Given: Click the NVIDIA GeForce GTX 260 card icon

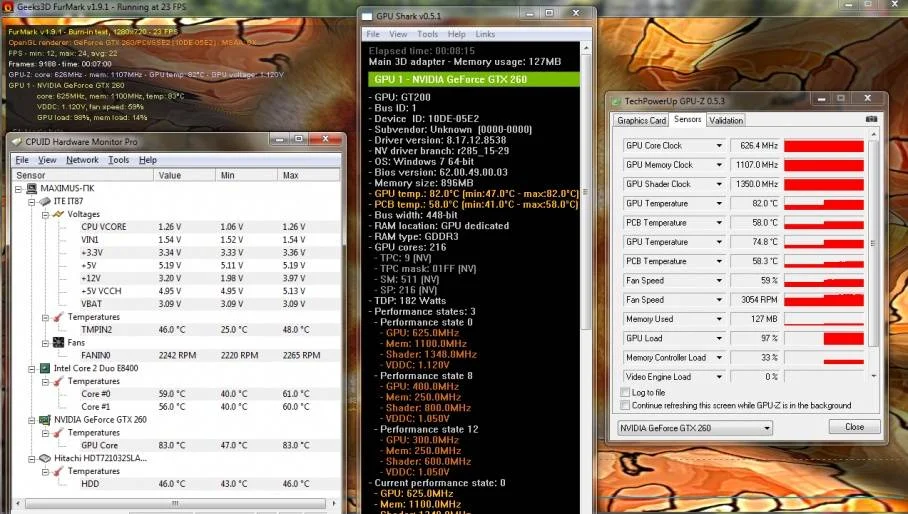Looking at the screenshot, I should pos(45,420).
